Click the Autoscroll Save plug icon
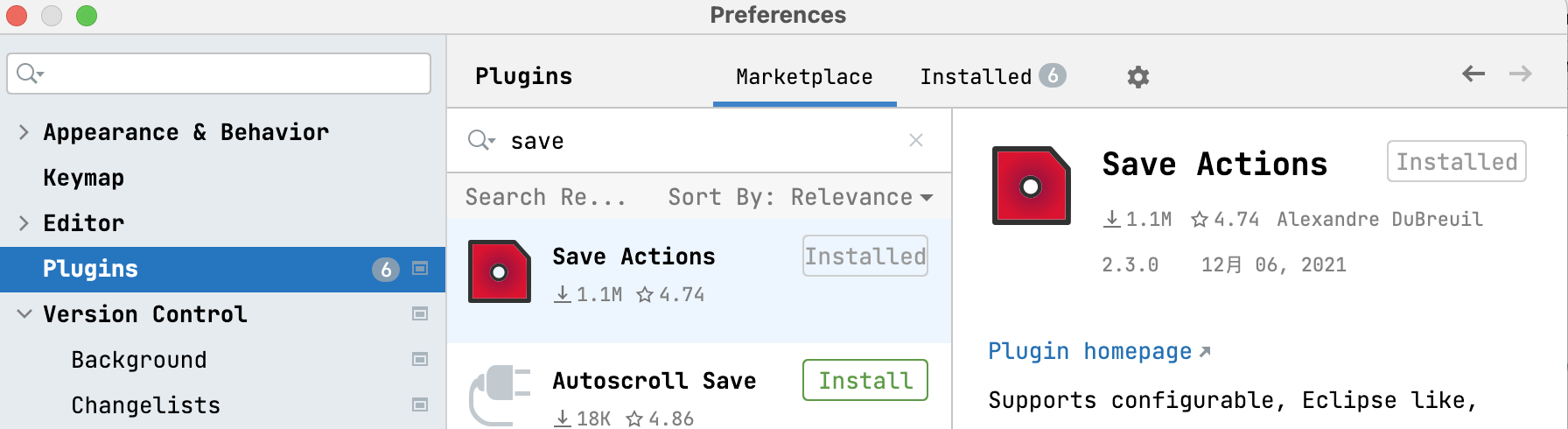The width and height of the screenshot is (1568, 429). [500, 394]
